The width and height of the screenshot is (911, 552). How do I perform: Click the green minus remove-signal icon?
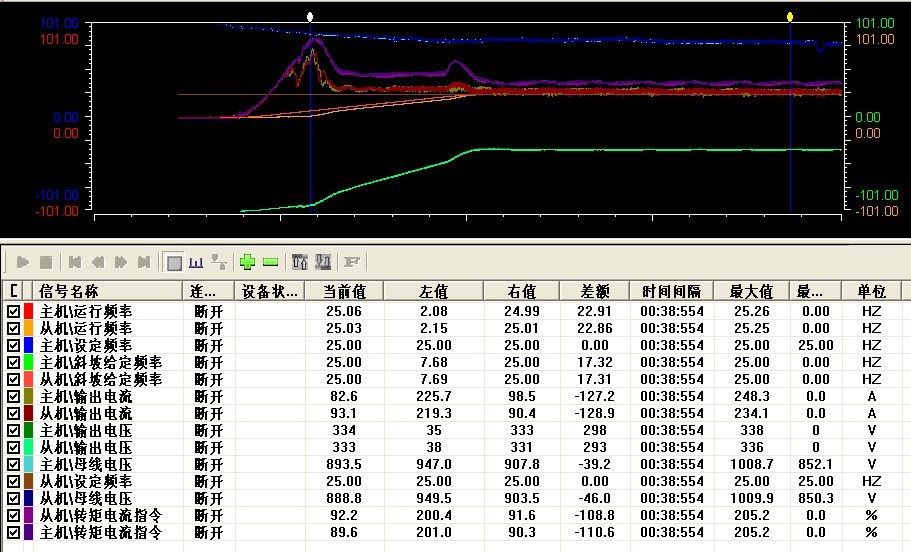(270, 262)
